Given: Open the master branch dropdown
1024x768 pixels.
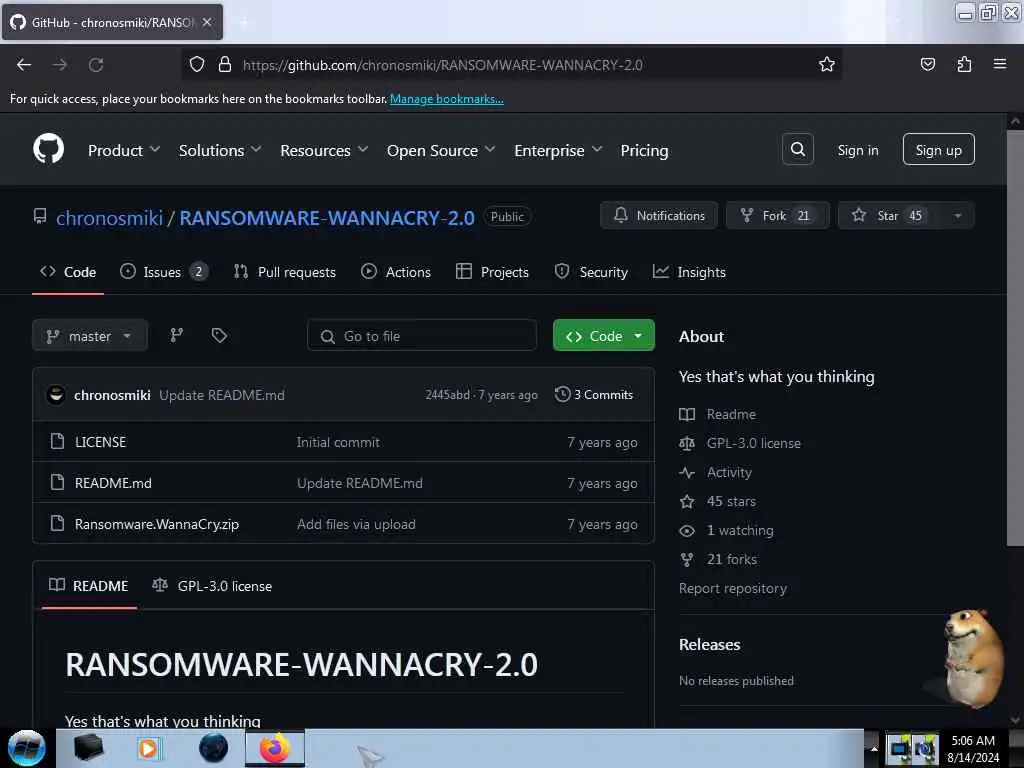Looking at the screenshot, I should point(90,336).
